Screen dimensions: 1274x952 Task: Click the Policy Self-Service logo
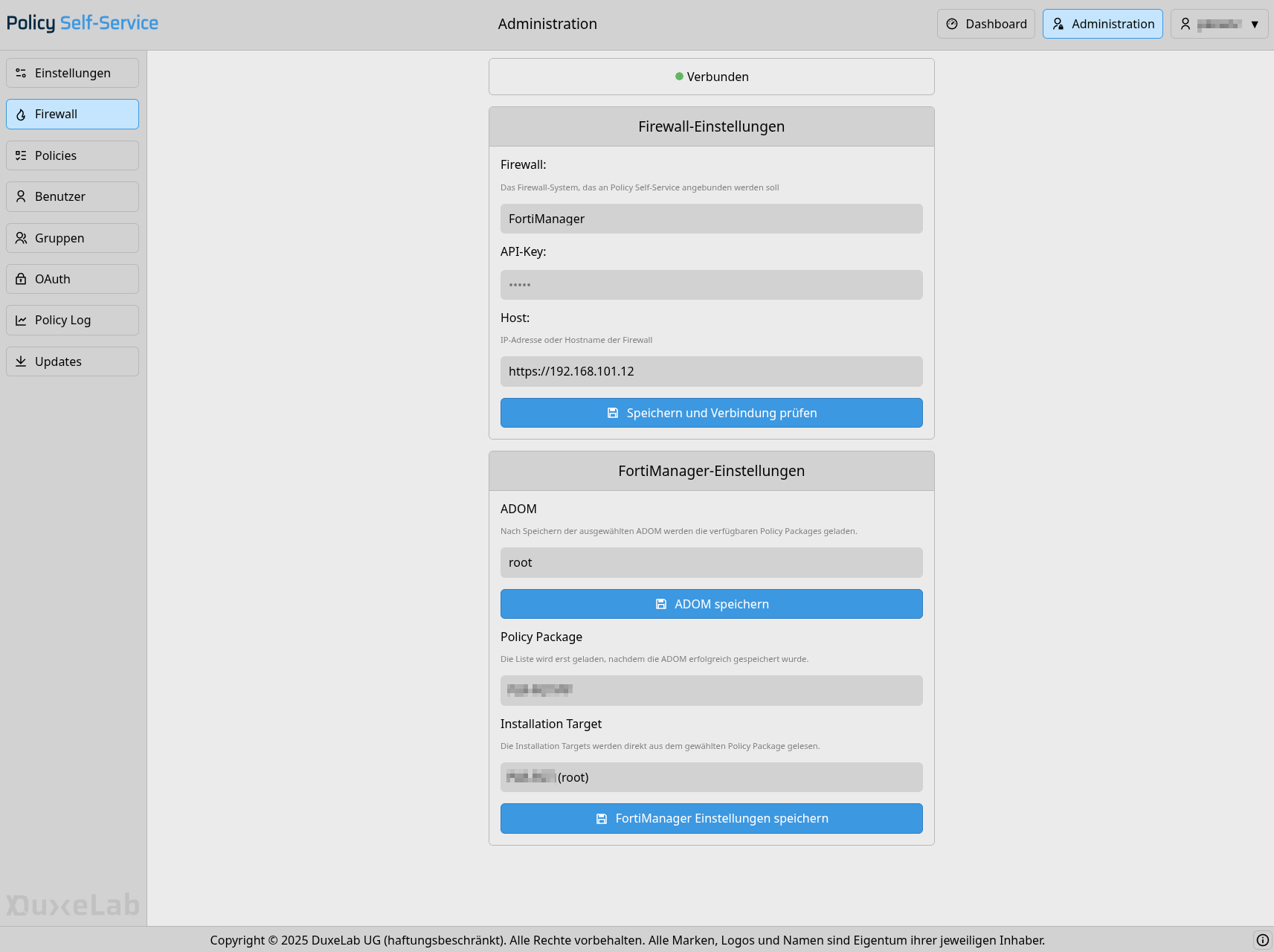82,23
